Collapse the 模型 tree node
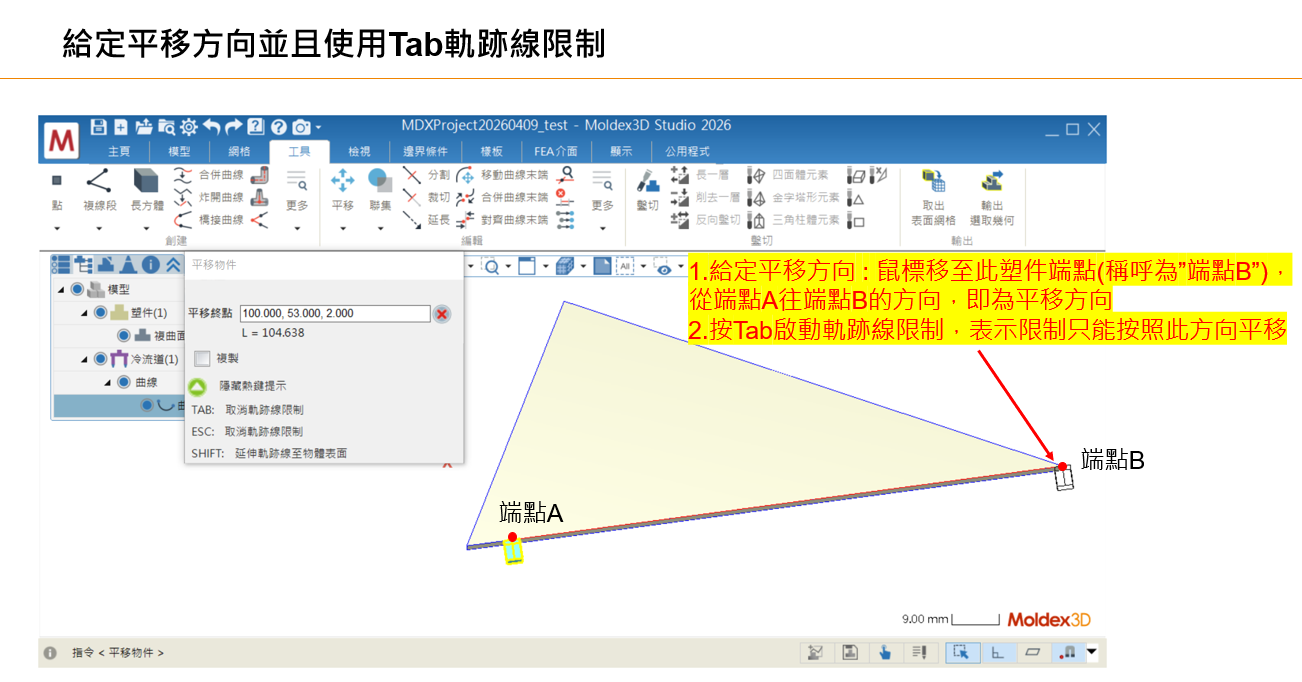This screenshot has height=682, width=1302. point(62,290)
